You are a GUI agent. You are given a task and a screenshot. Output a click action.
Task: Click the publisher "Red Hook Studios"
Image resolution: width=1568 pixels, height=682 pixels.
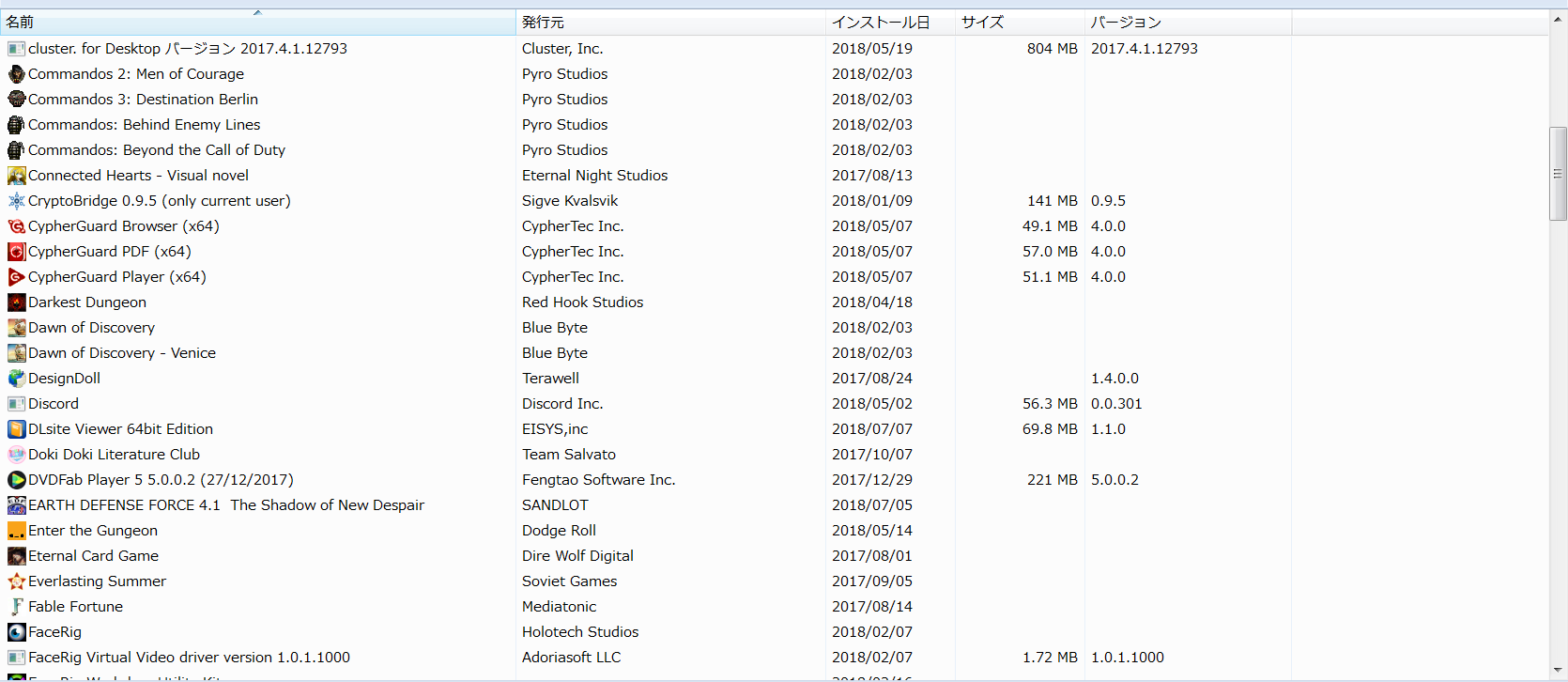[583, 302]
